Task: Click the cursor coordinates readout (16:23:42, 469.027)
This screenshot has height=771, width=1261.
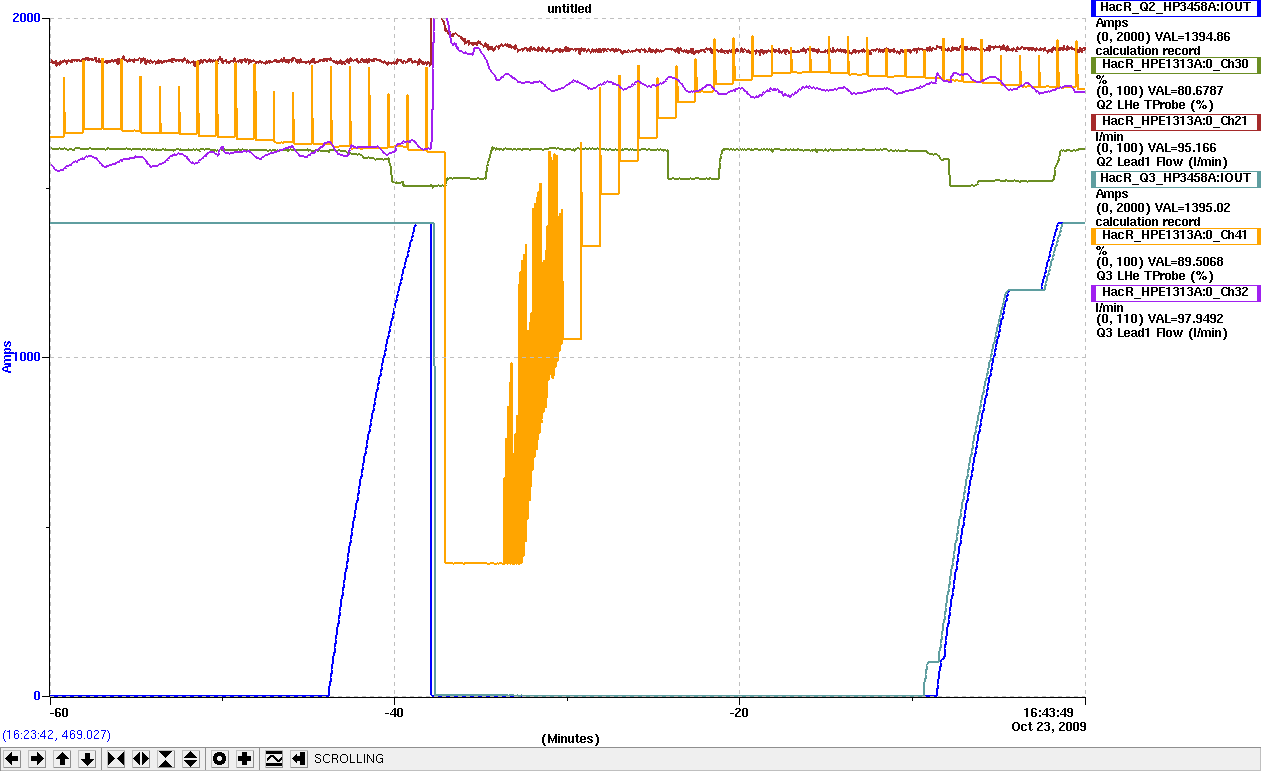Action: [57, 735]
